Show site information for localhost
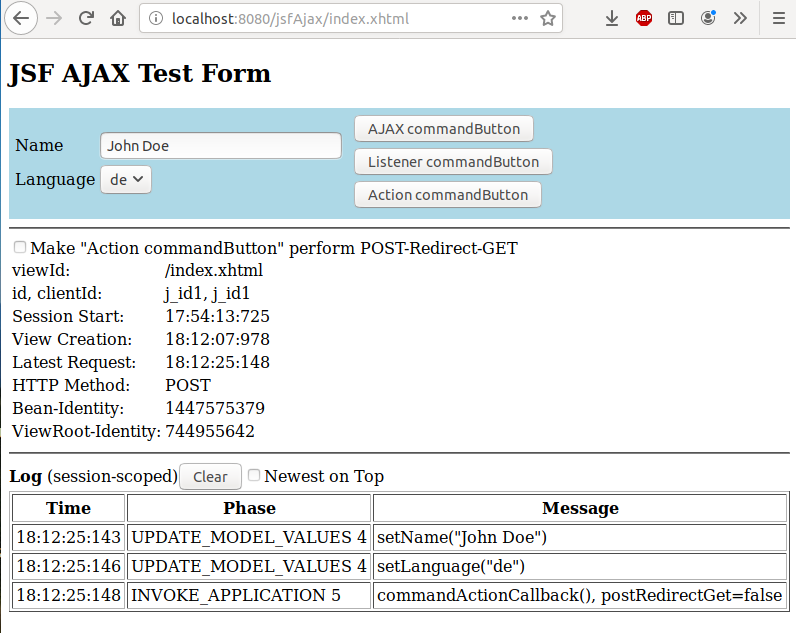 click(155, 18)
